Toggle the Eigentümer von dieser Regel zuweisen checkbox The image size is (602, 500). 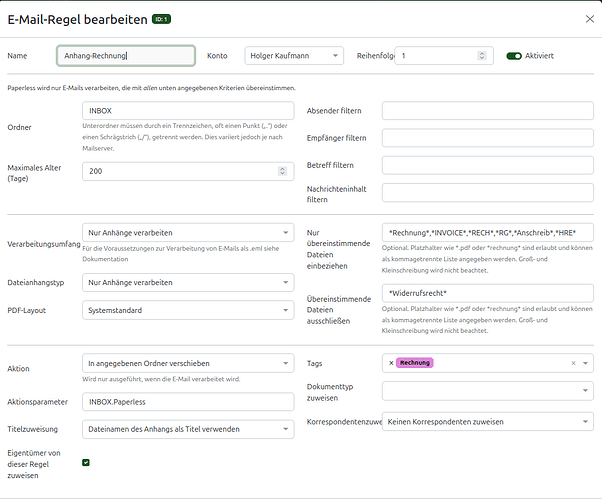86,462
